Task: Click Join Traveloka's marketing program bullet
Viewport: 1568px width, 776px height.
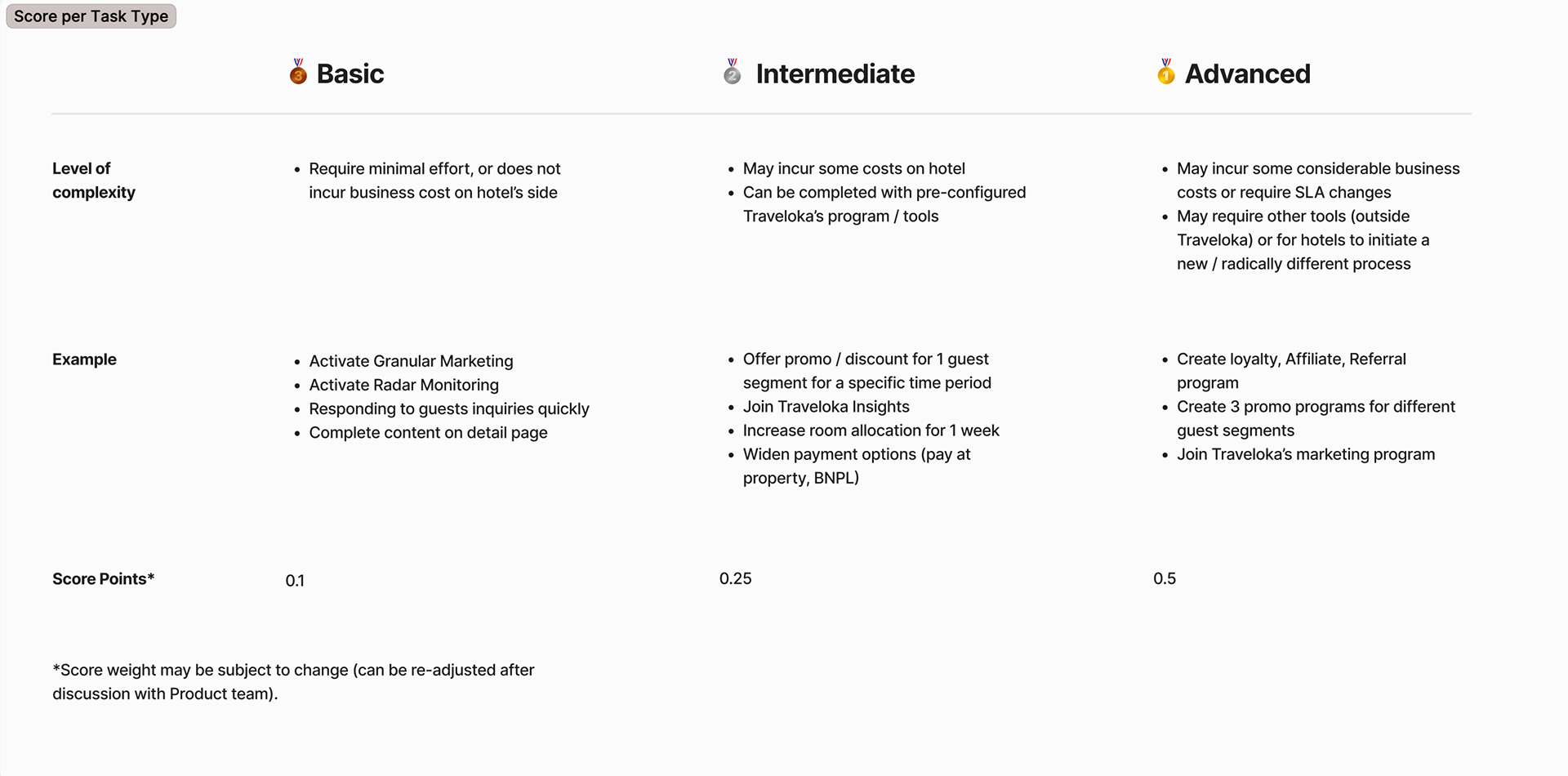Action: [1305, 454]
